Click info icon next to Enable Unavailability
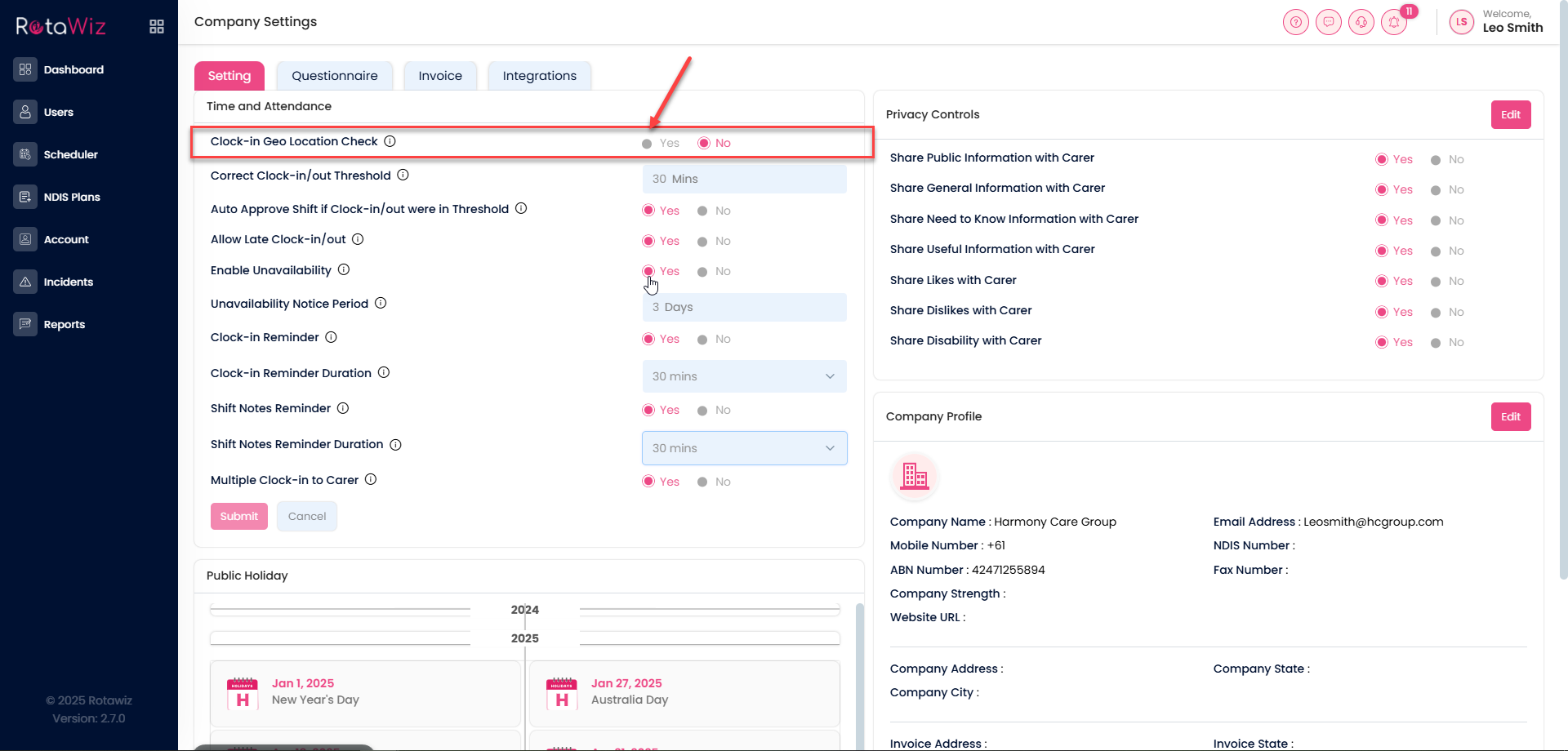This screenshot has width=1568, height=751. [344, 269]
